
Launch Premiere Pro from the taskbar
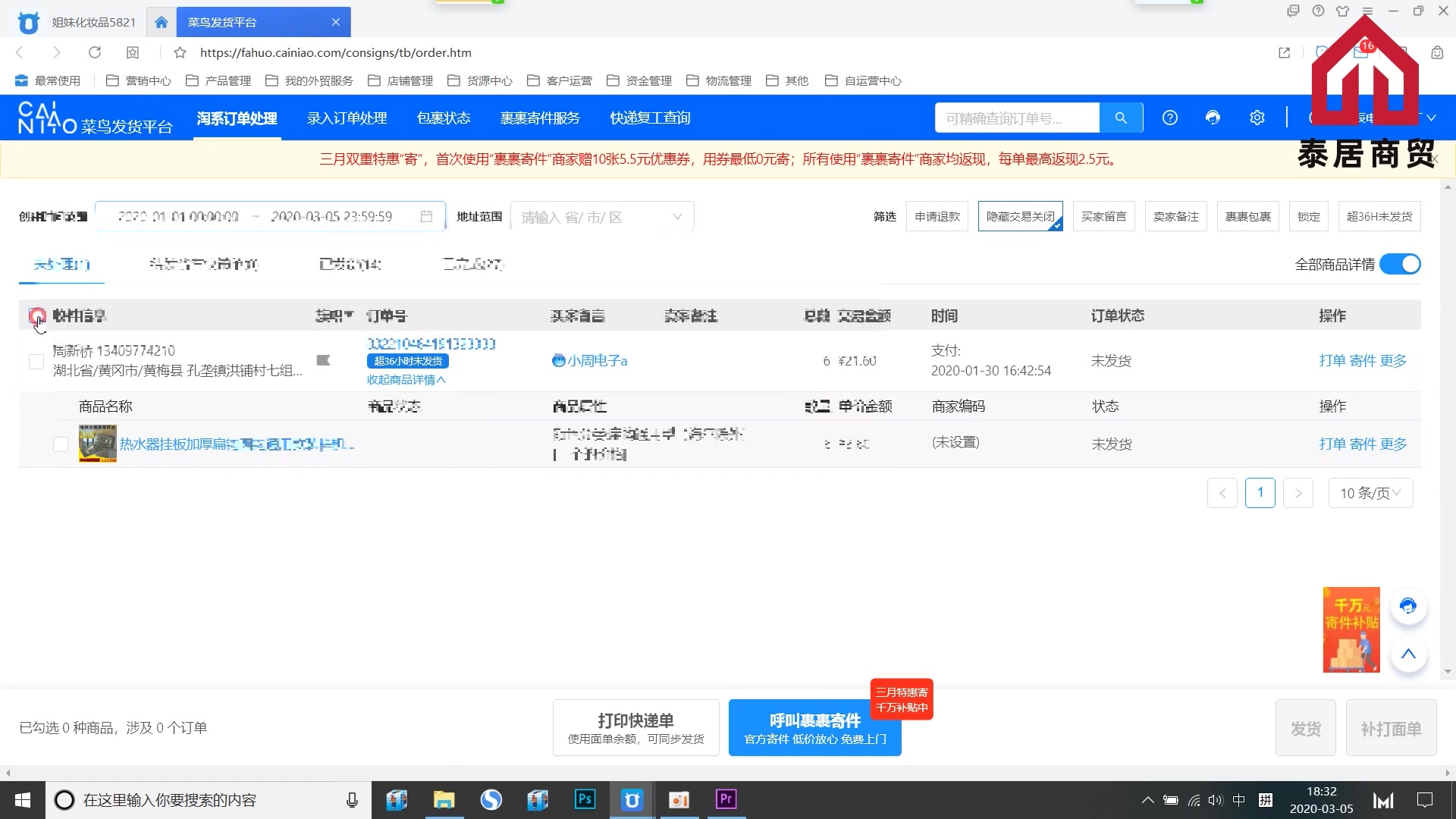725,799
